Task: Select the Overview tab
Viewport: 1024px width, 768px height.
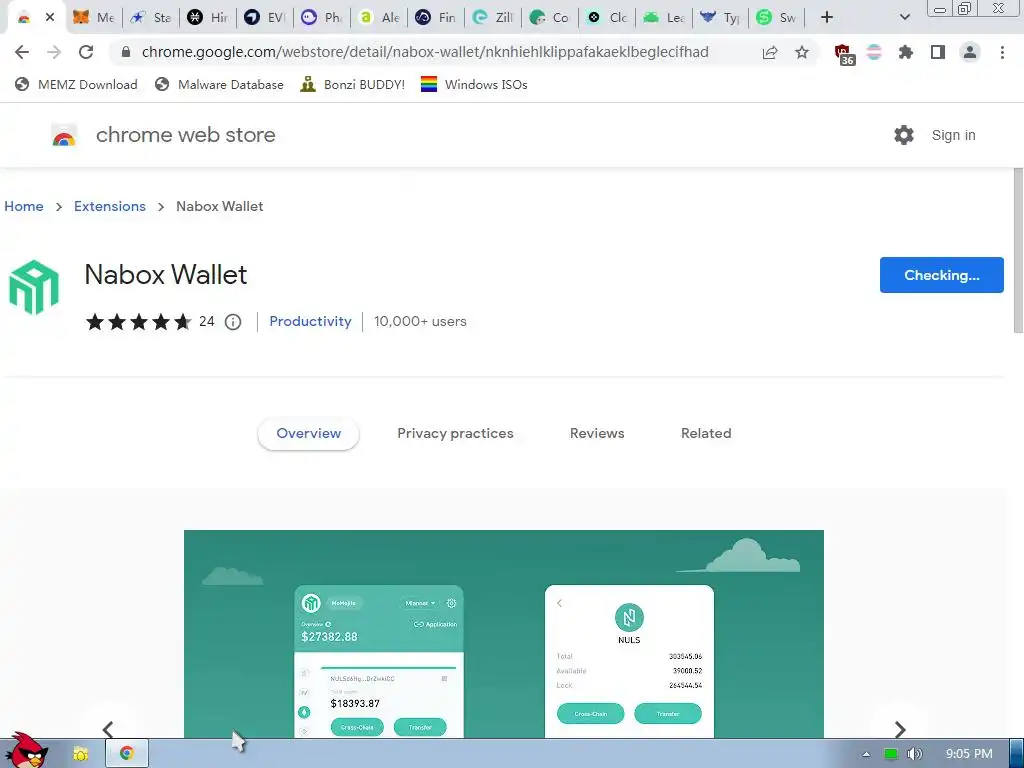Action: pyautogui.click(x=308, y=434)
